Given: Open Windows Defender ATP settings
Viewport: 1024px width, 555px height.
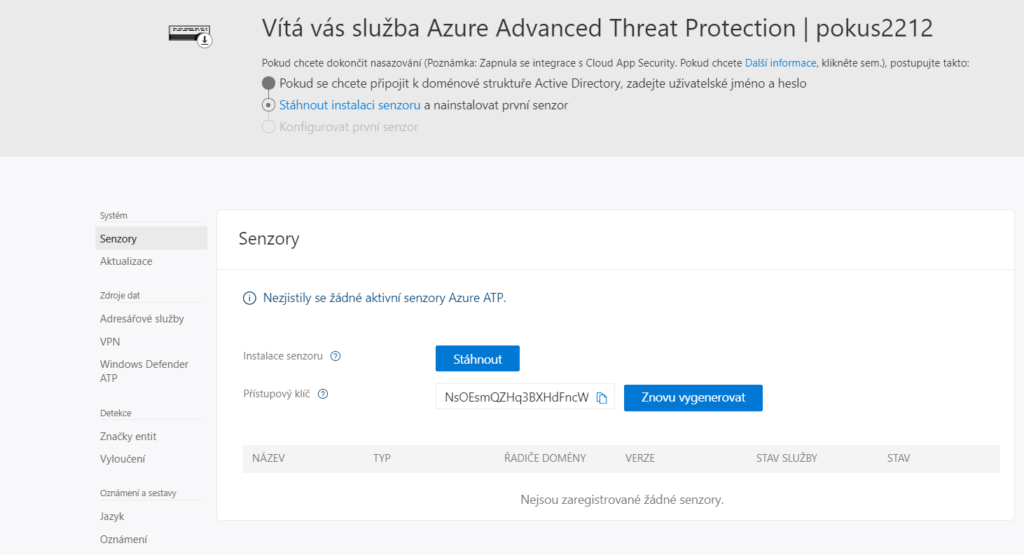Looking at the screenshot, I should 144,371.
